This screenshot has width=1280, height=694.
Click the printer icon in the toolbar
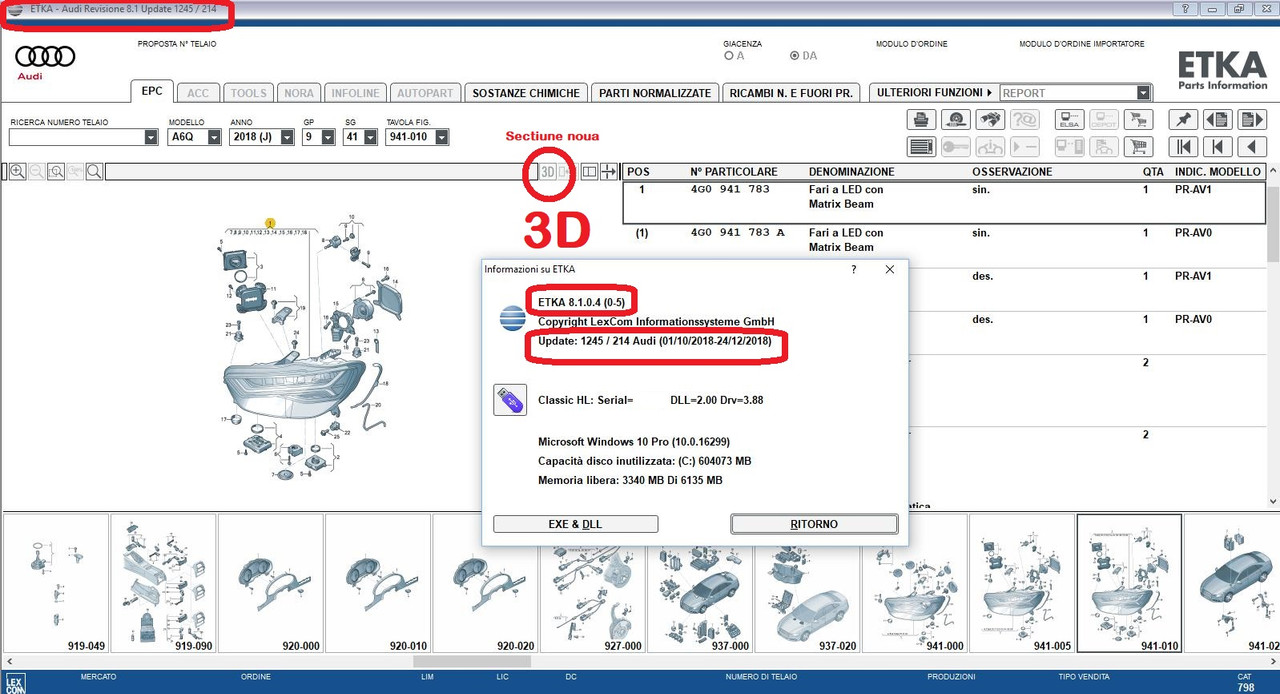pos(921,120)
